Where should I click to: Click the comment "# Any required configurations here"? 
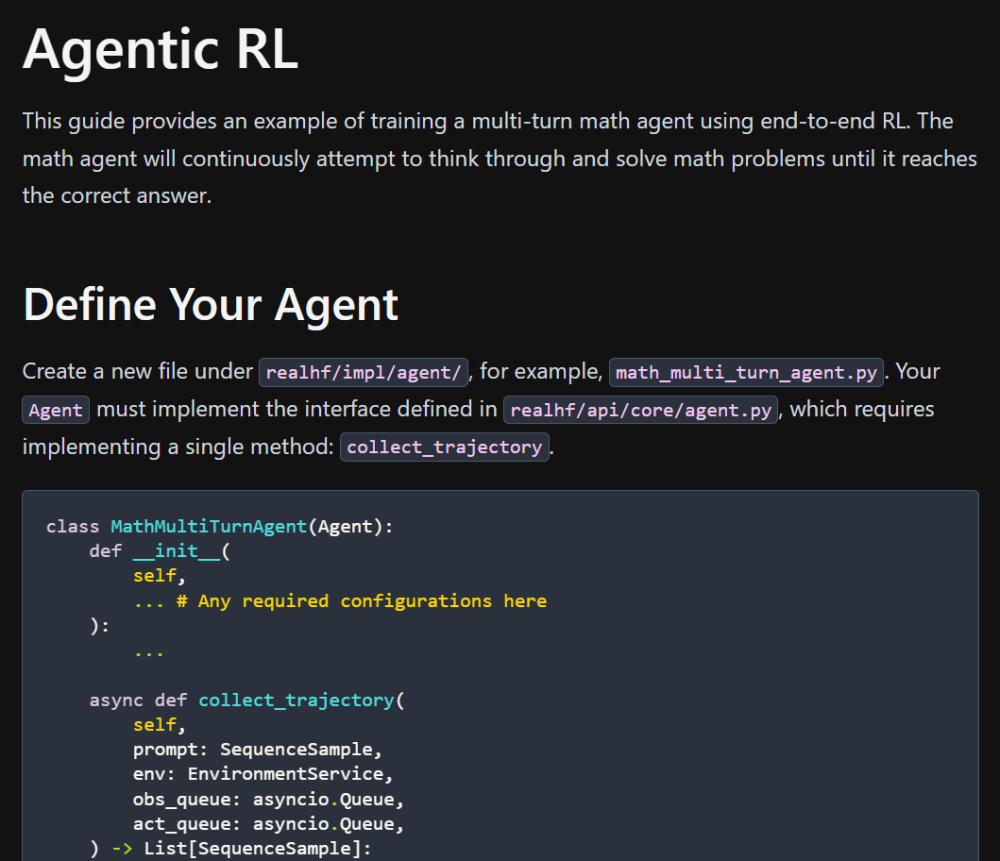362,601
